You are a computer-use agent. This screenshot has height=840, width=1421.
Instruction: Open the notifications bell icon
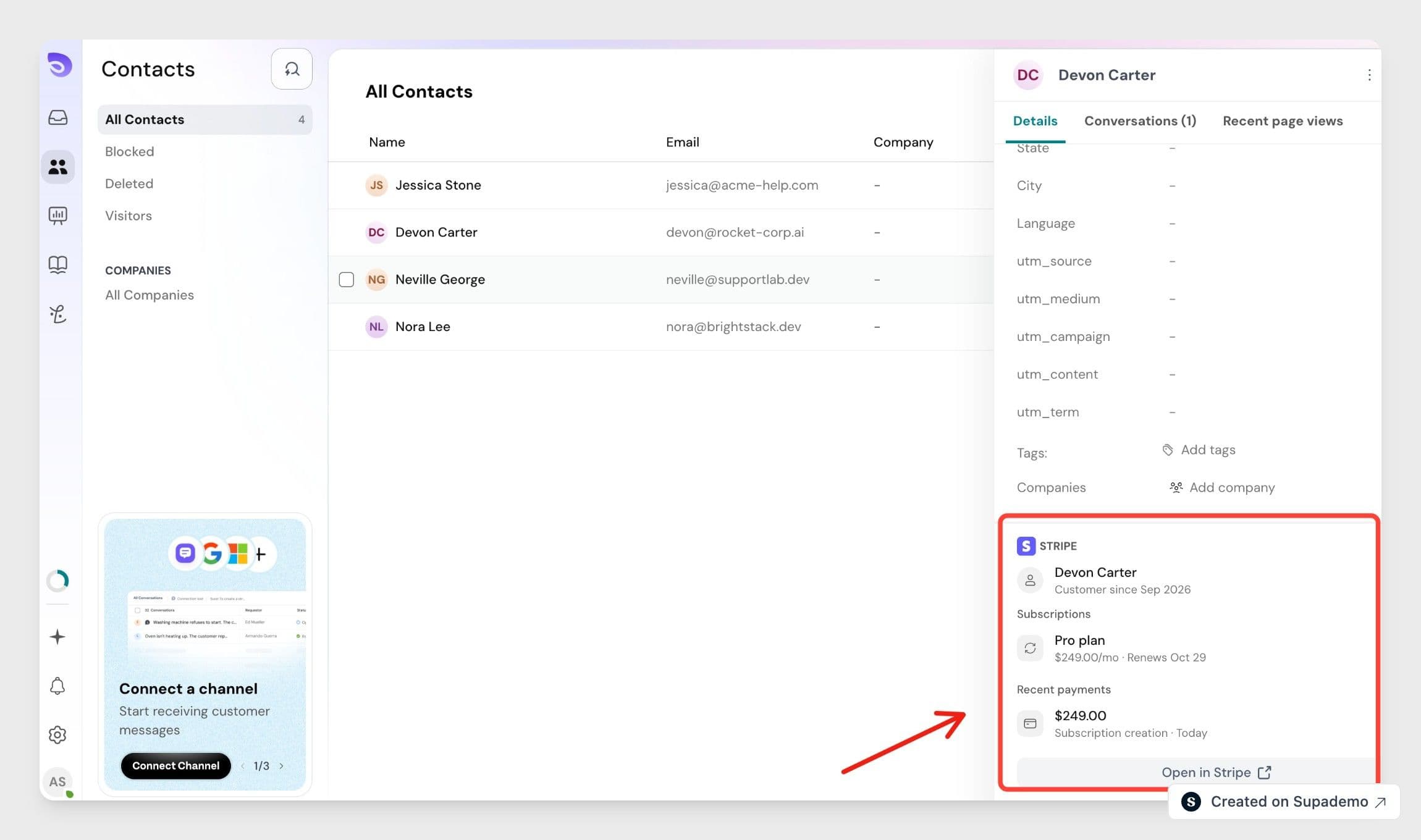[57, 686]
